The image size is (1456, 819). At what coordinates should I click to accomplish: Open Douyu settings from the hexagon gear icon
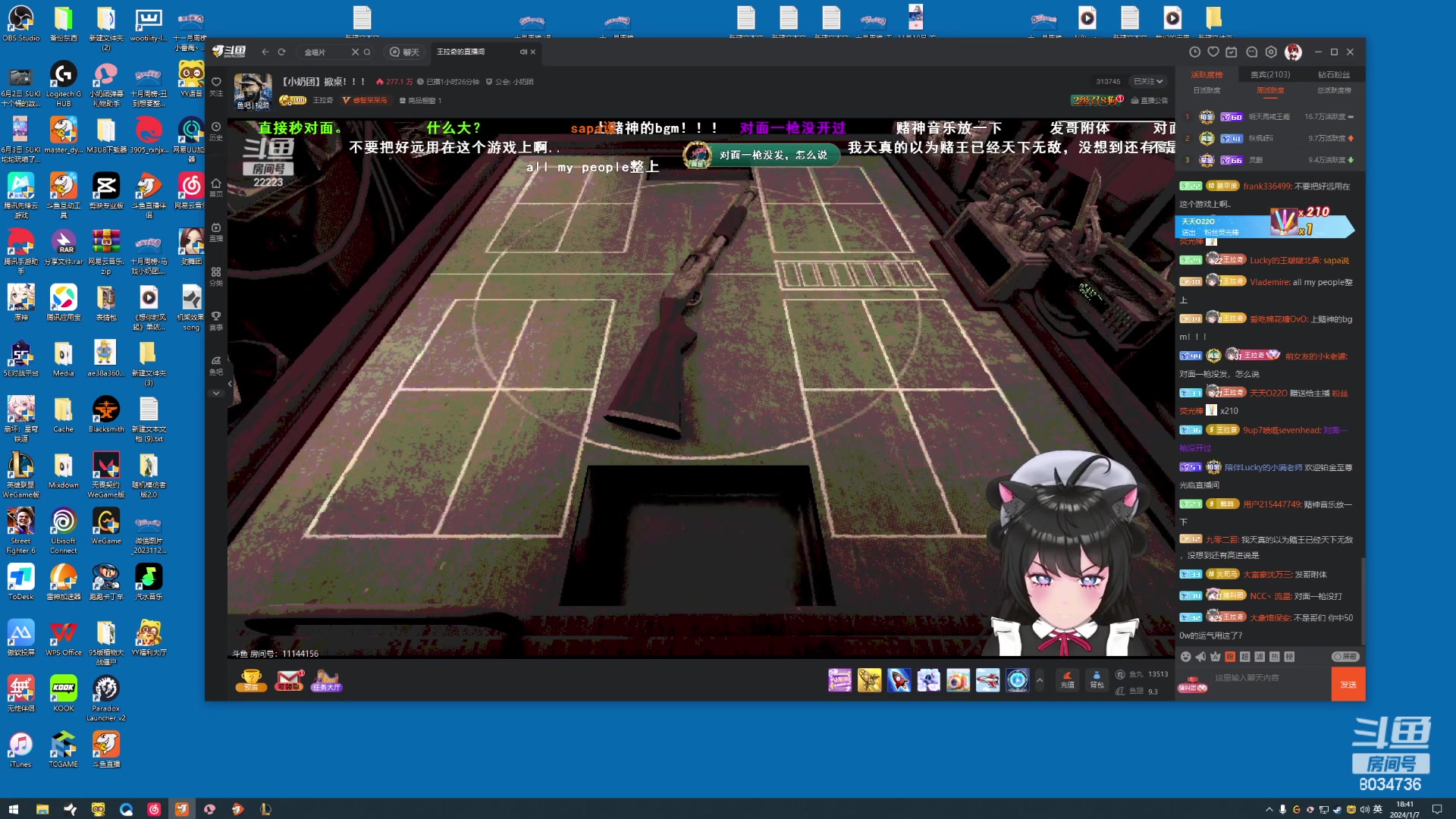click(1272, 52)
